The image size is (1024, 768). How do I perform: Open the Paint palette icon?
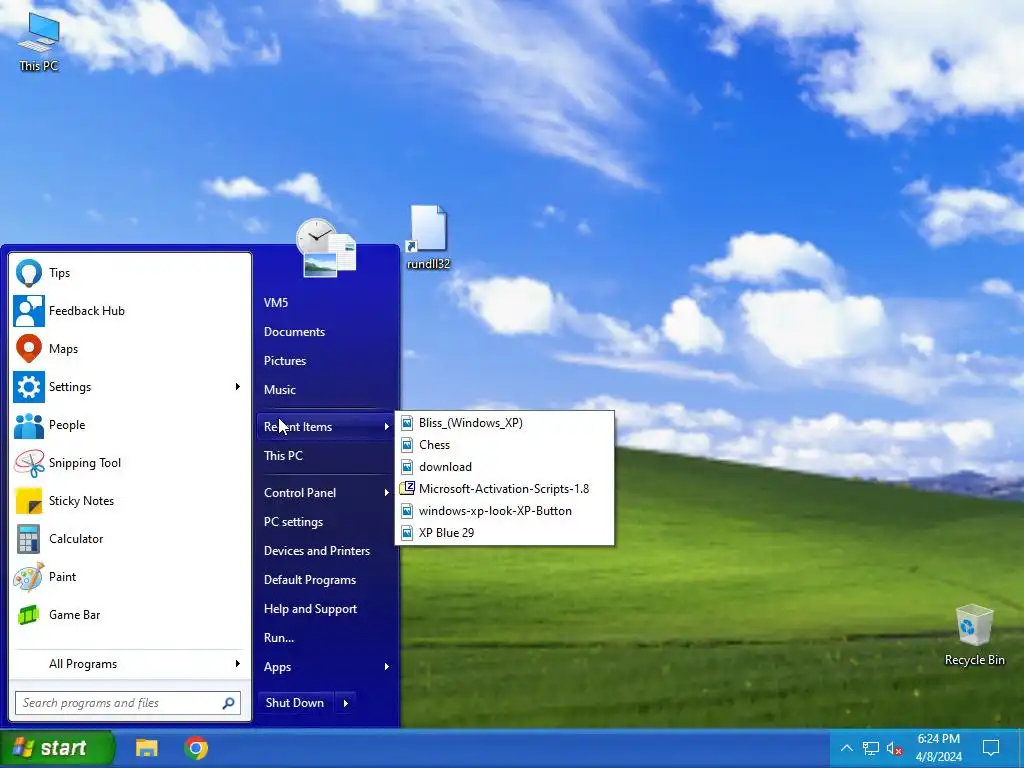click(x=29, y=577)
